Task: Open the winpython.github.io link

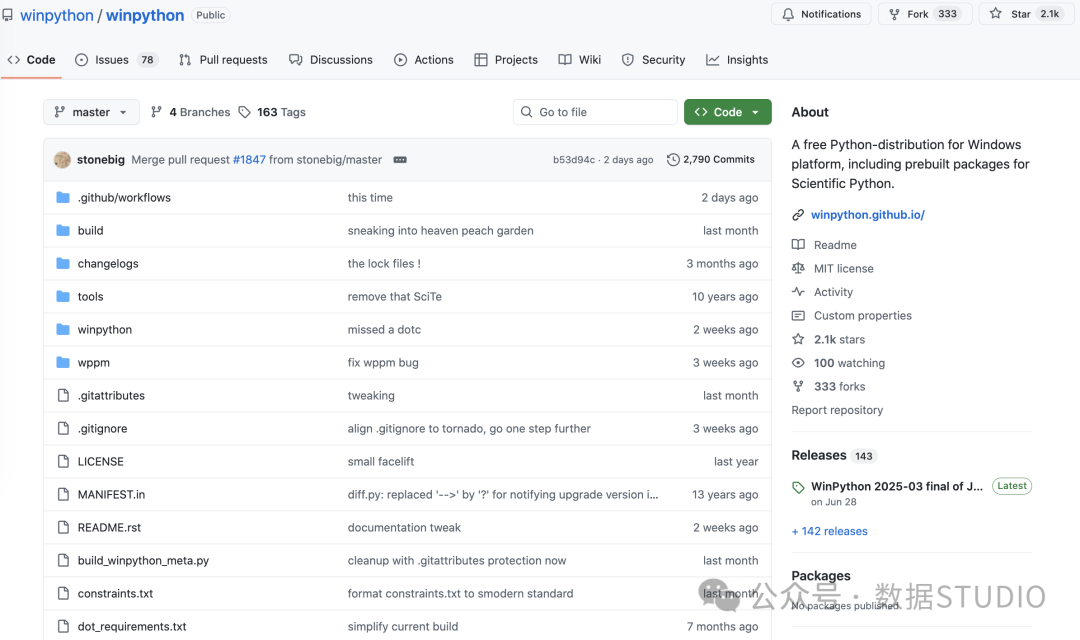Action: pyautogui.click(x=868, y=215)
